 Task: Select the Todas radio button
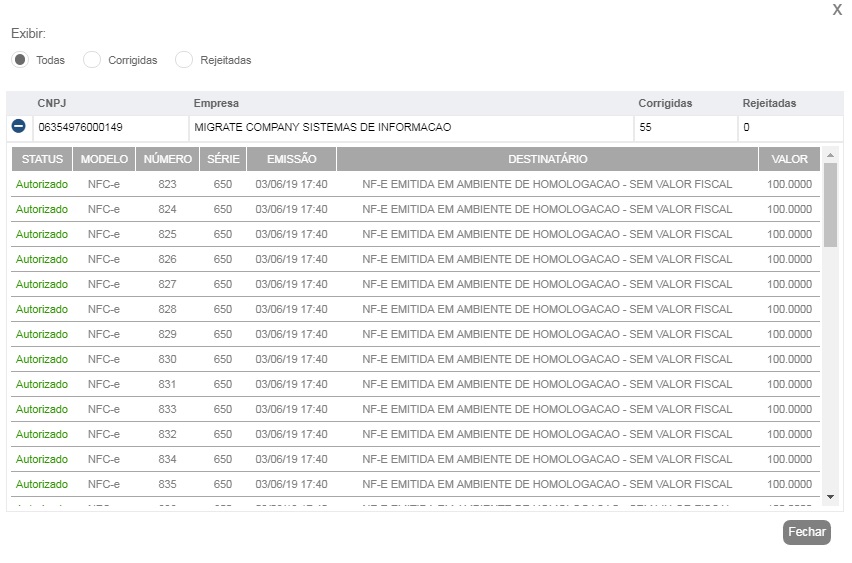[x=20, y=60]
